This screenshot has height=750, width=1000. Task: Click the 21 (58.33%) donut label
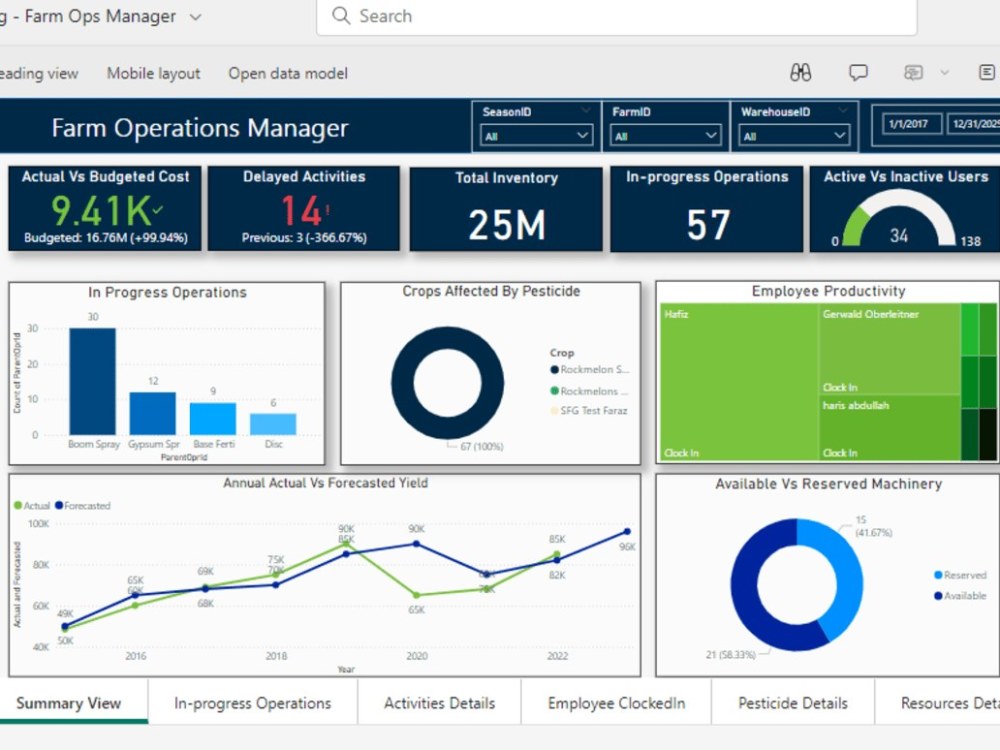pyautogui.click(x=730, y=654)
